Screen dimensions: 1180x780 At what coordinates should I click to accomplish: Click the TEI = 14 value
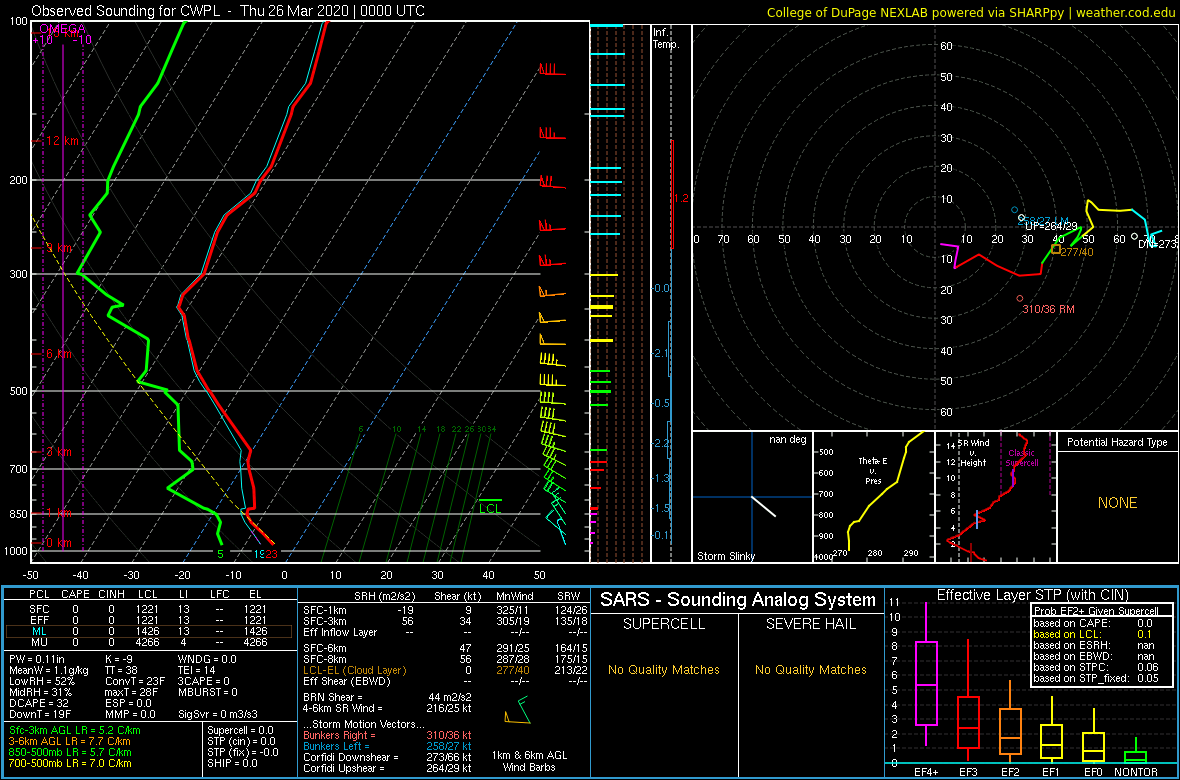198,669
